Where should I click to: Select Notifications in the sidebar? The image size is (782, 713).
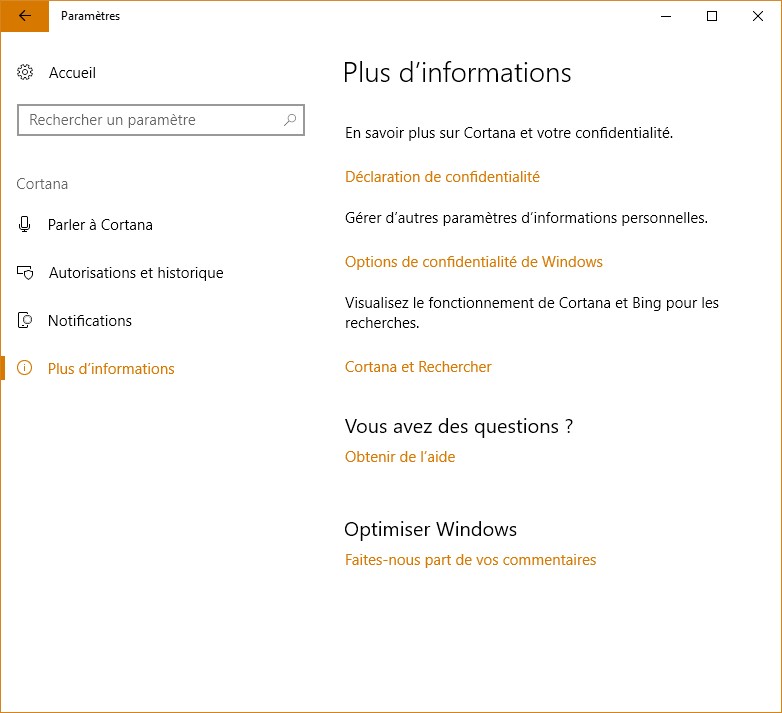(x=90, y=321)
